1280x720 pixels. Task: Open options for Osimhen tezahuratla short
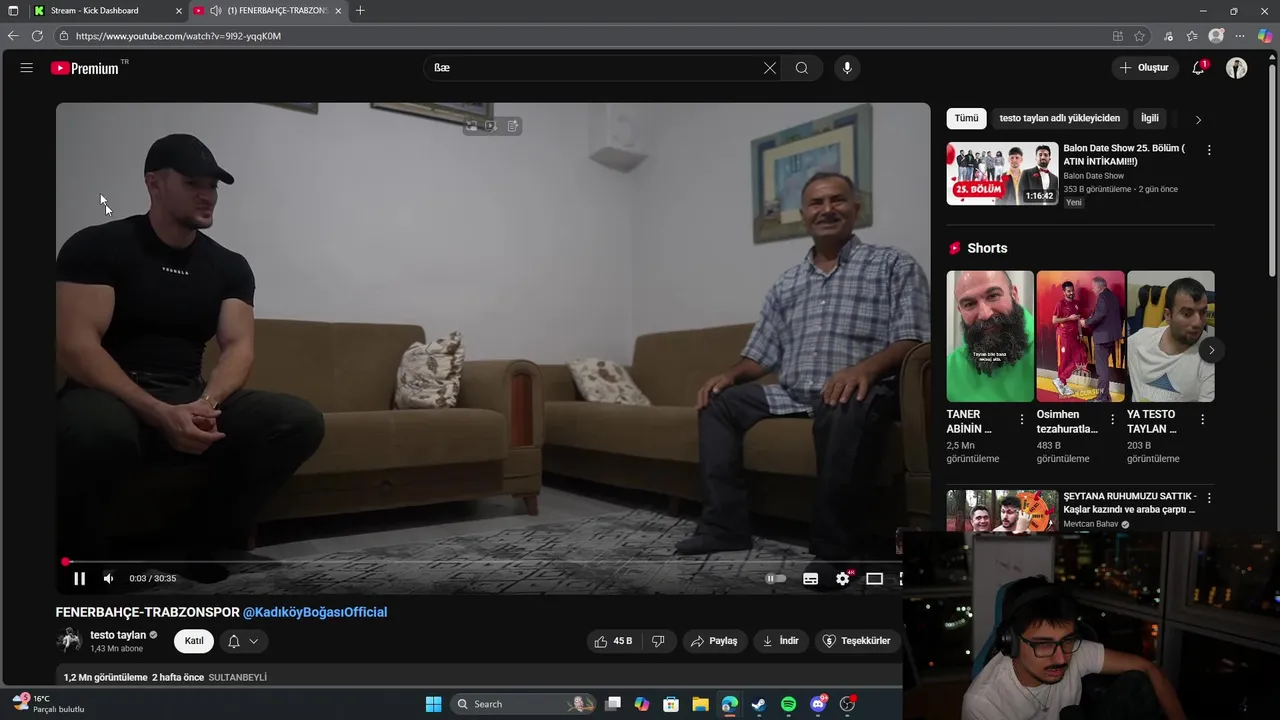(1112, 420)
